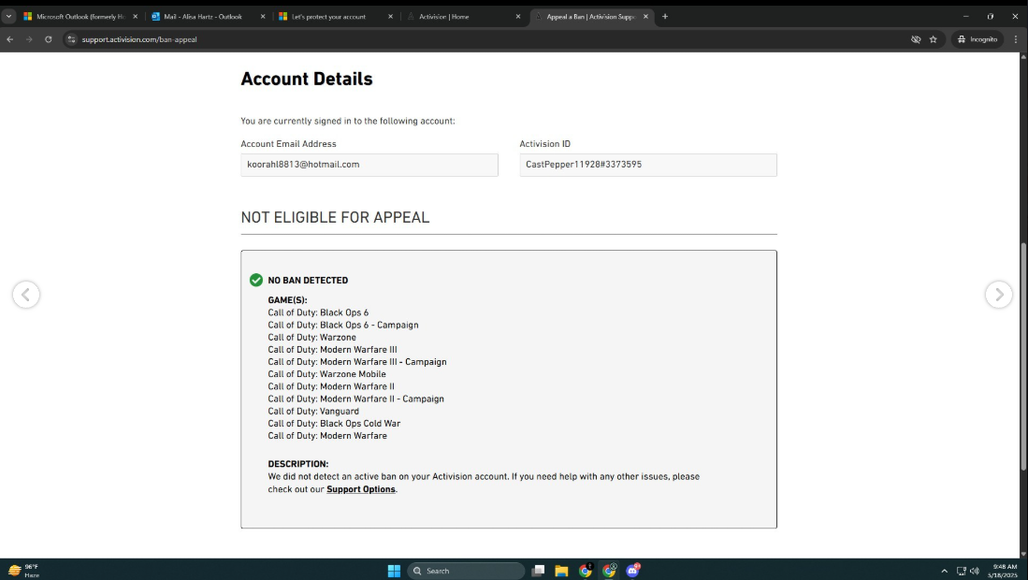Click the crossed-out eye icon in the address bar
Viewport: 1028px width, 580px height.
[916, 39]
